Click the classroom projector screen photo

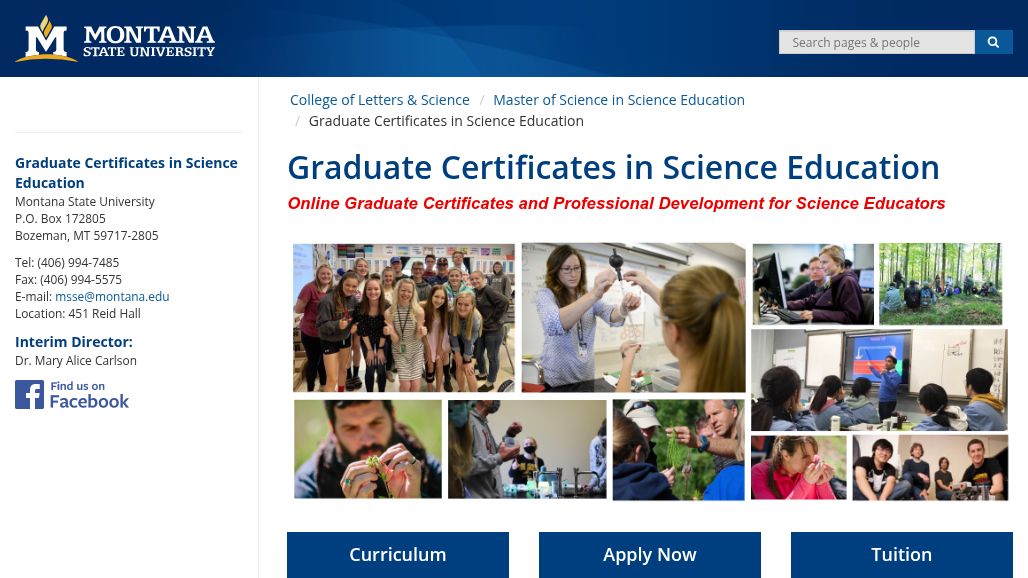coord(879,380)
